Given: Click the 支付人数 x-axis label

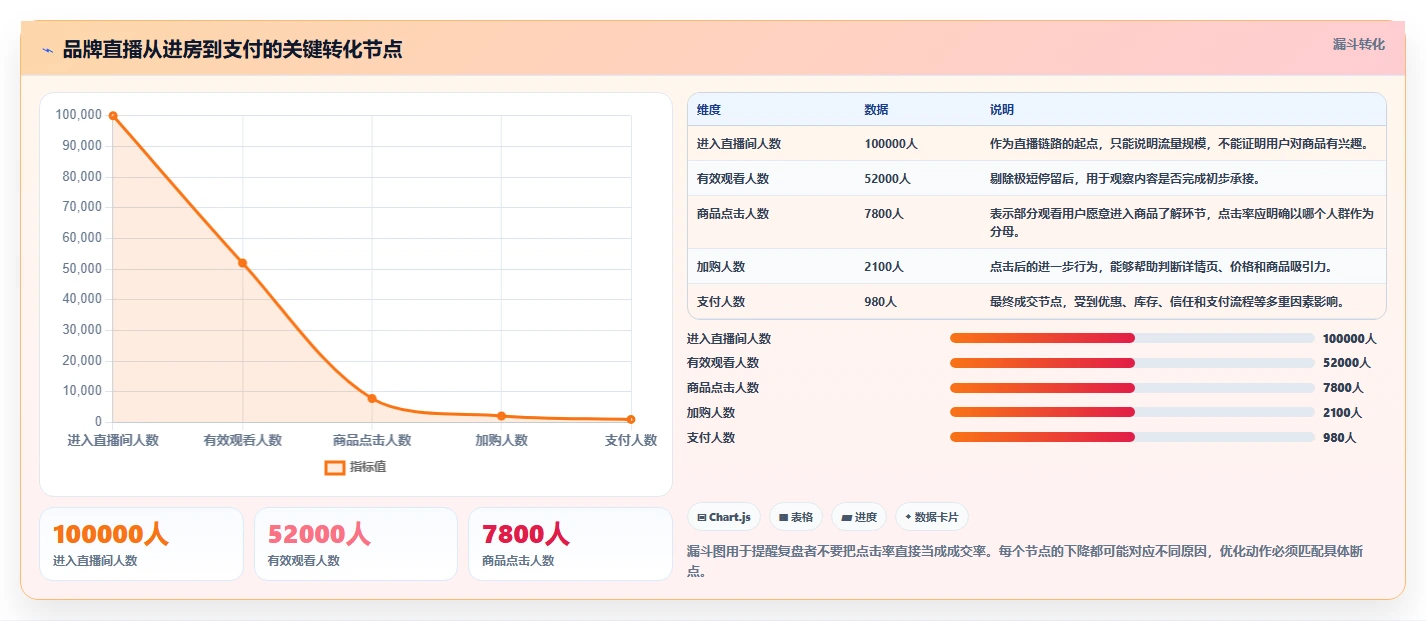Looking at the screenshot, I should 631,440.
